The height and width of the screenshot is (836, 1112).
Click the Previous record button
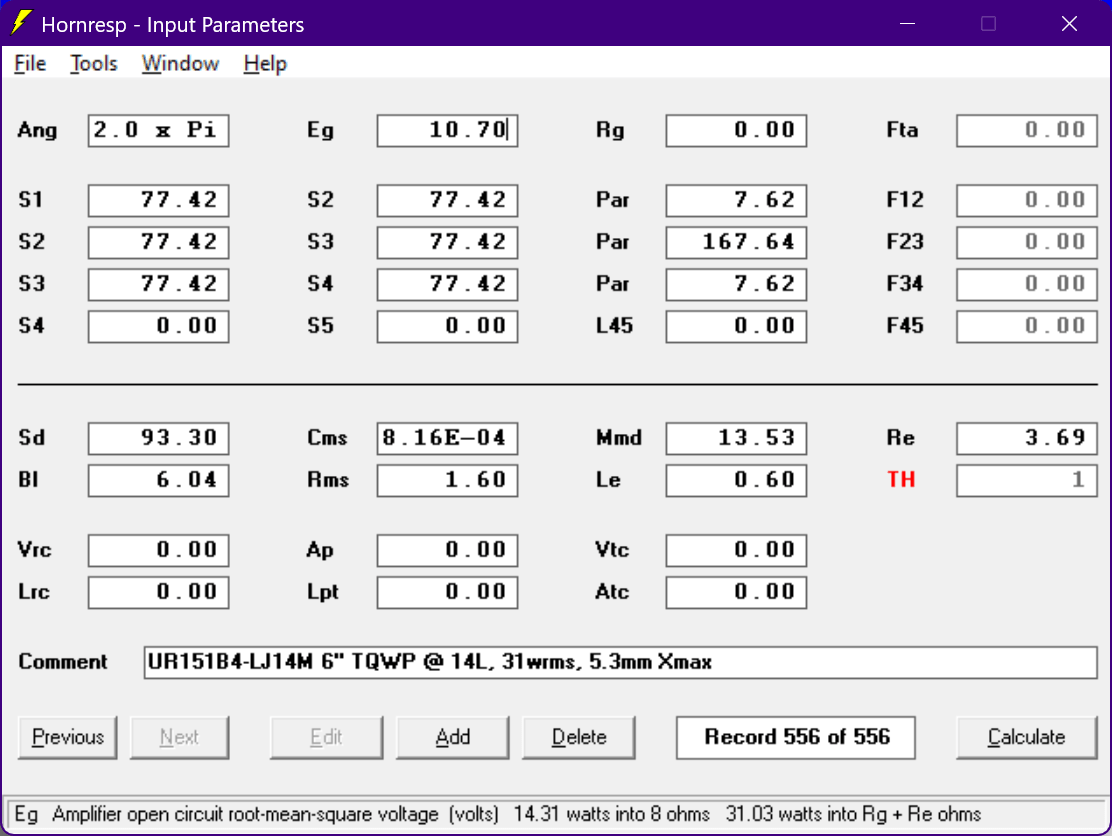click(x=67, y=737)
